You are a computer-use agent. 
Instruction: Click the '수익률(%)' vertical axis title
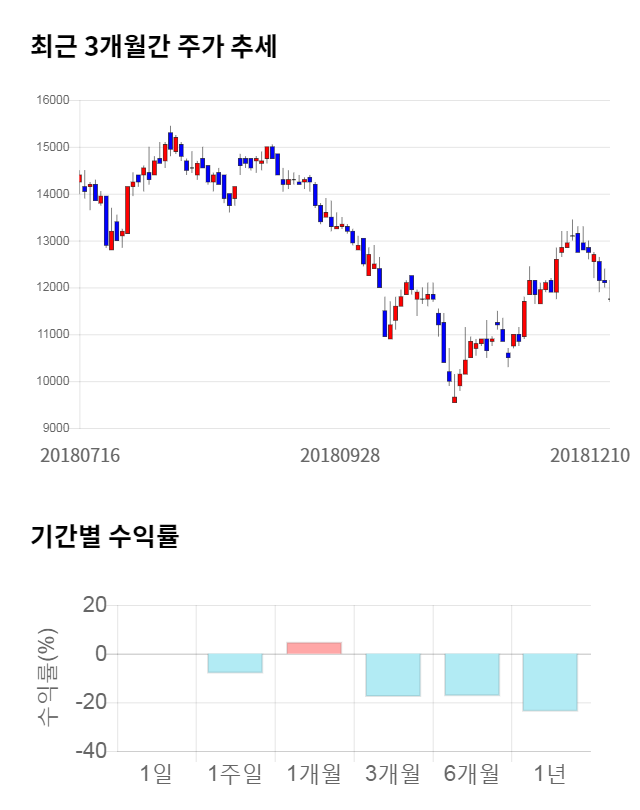[46, 677]
